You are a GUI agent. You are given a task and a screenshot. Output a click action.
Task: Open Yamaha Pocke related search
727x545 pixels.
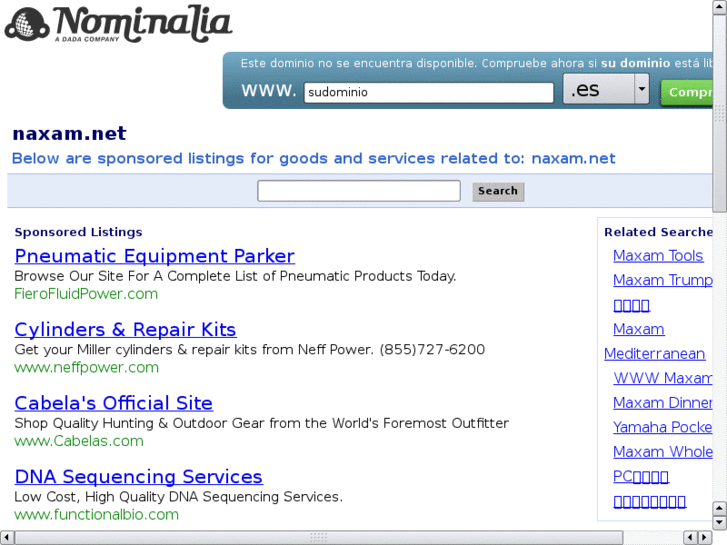pyautogui.click(x=663, y=427)
